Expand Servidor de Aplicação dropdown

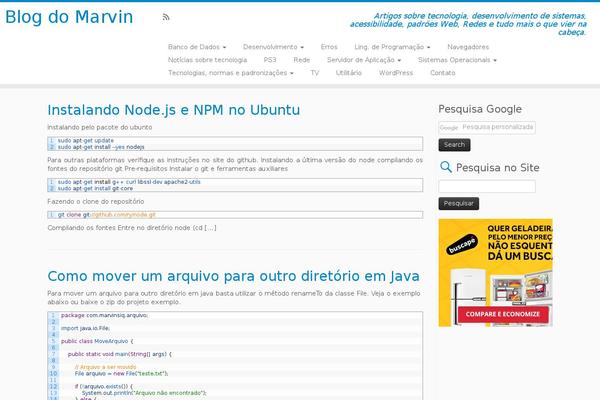[x=364, y=60]
